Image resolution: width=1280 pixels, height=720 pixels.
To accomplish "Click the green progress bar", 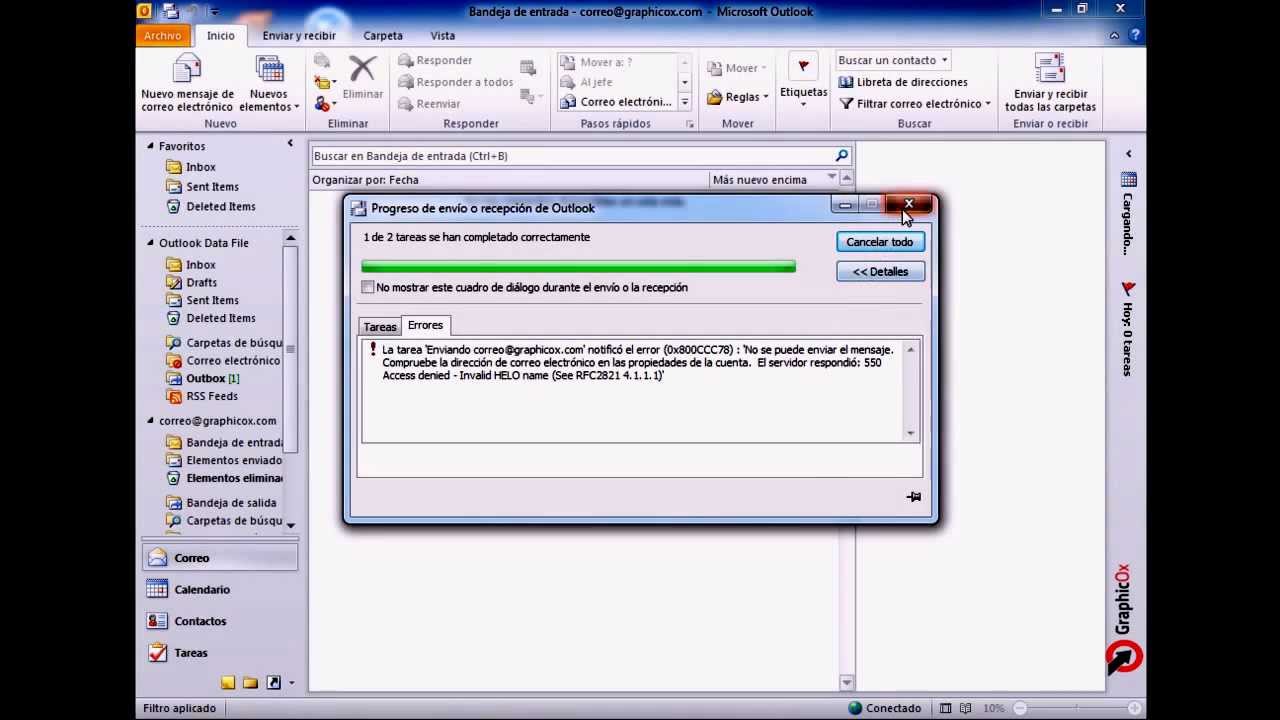I will click(578, 266).
